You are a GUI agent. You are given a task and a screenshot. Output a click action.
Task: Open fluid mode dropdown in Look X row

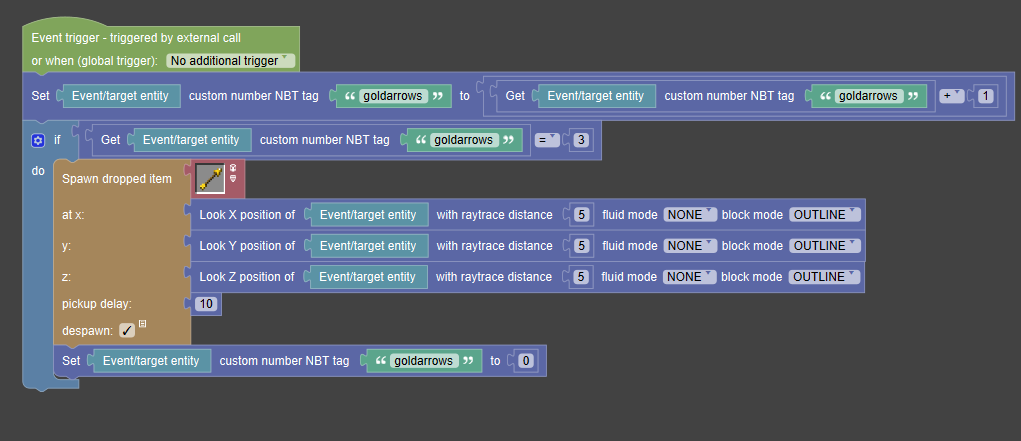[690, 214]
